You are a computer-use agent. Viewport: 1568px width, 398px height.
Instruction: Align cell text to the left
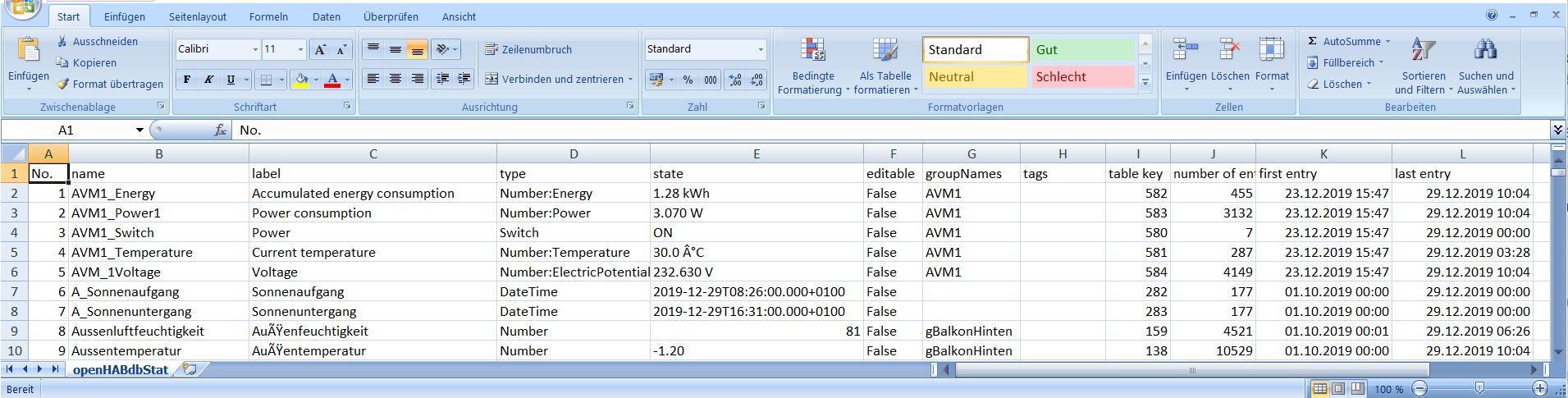click(373, 79)
